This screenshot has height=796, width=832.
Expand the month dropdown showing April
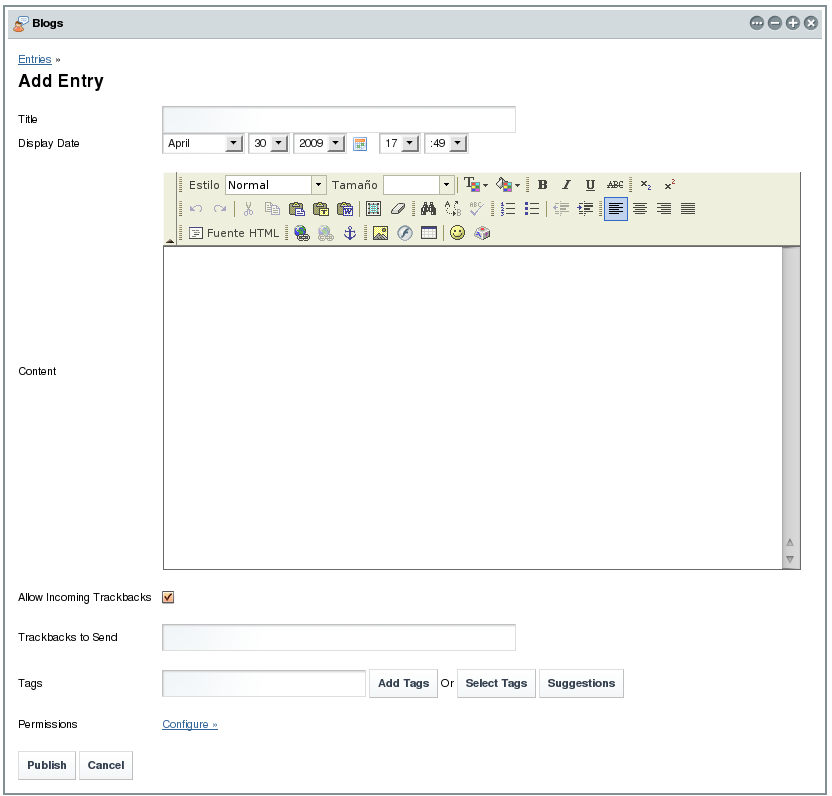[234, 144]
